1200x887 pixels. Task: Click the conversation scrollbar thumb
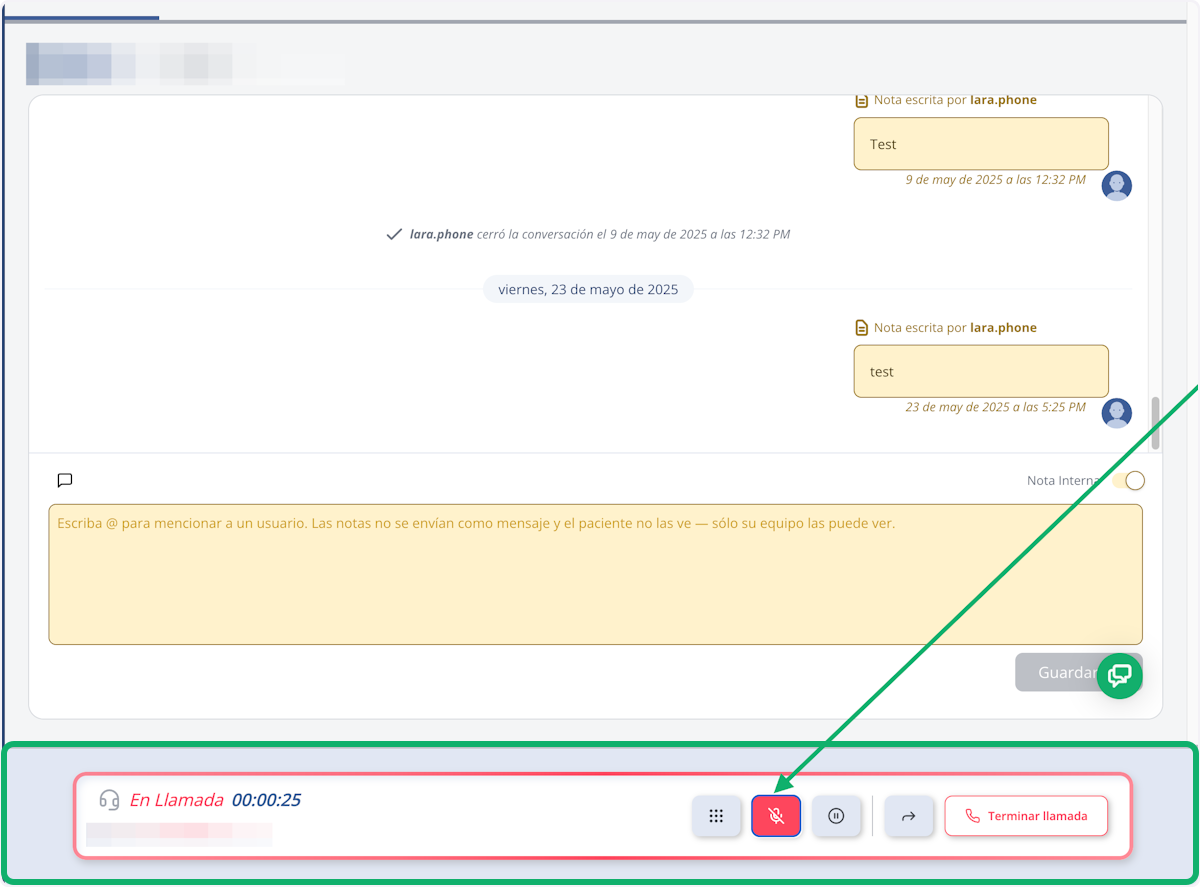click(1156, 423)
